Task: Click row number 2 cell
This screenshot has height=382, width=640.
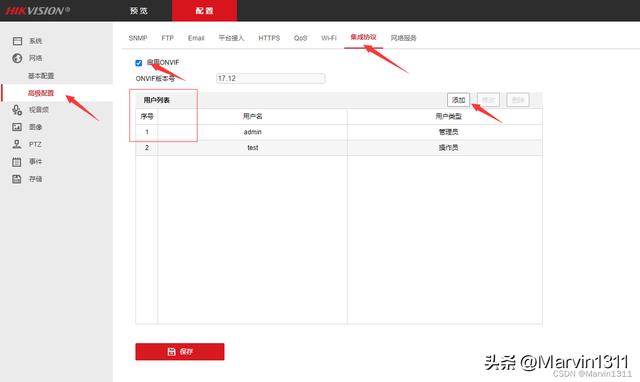Action: pos(147,148)
